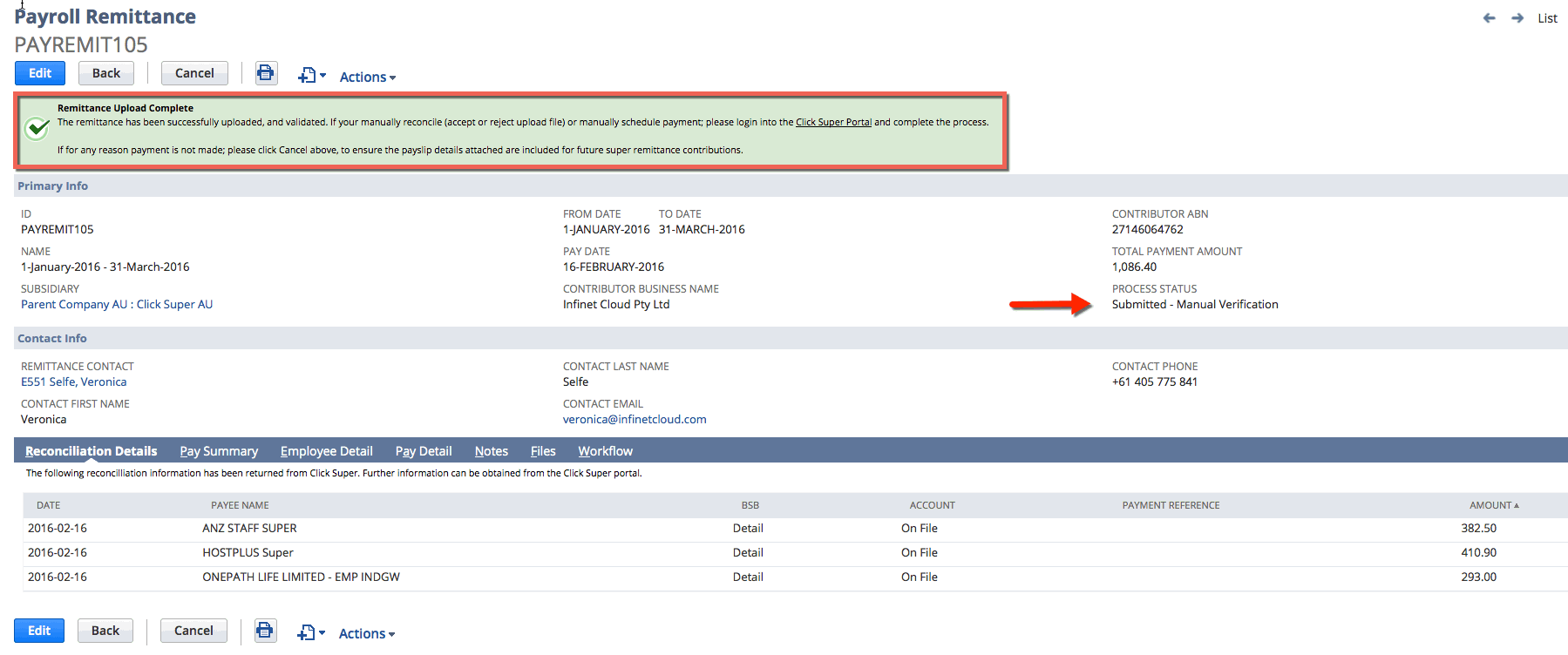The height and width of the screenshot is (655, 1568).
Task: Go to next record arrow
Action: 1517,18
